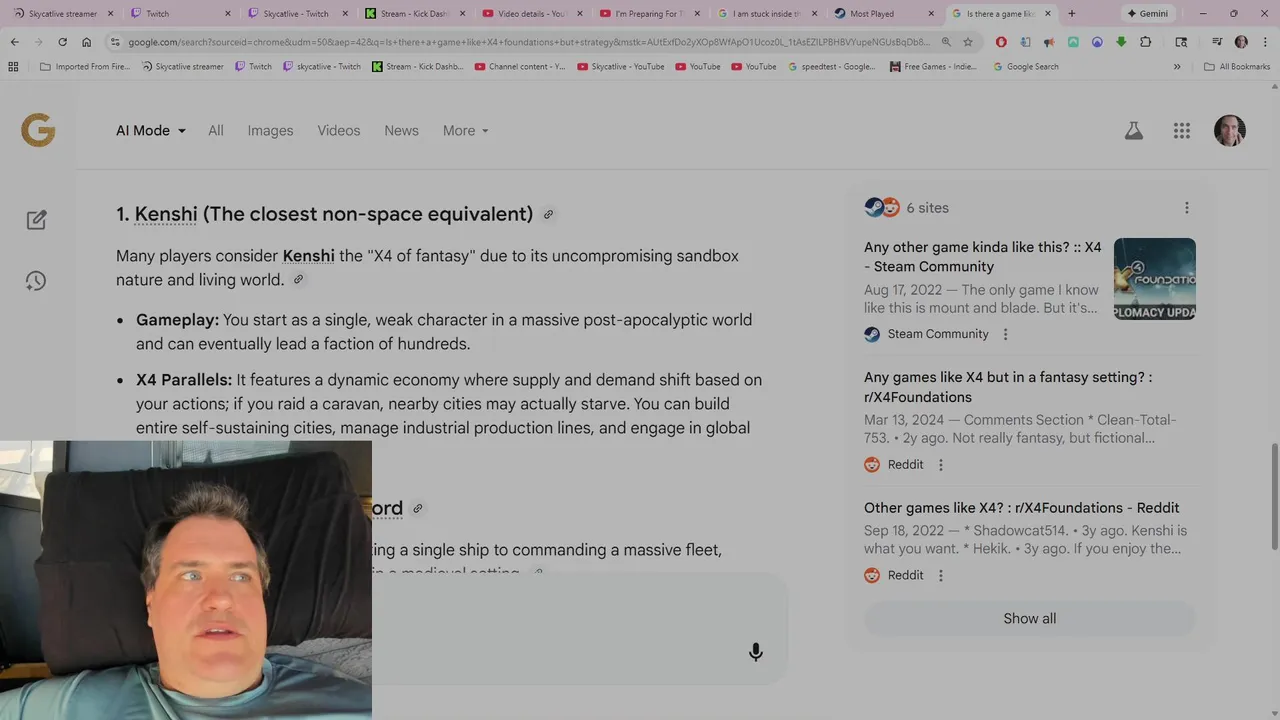1280x720 pixels.
Task: Open the Chrome profile avatar in toolbar
Action: point(1241,42)
